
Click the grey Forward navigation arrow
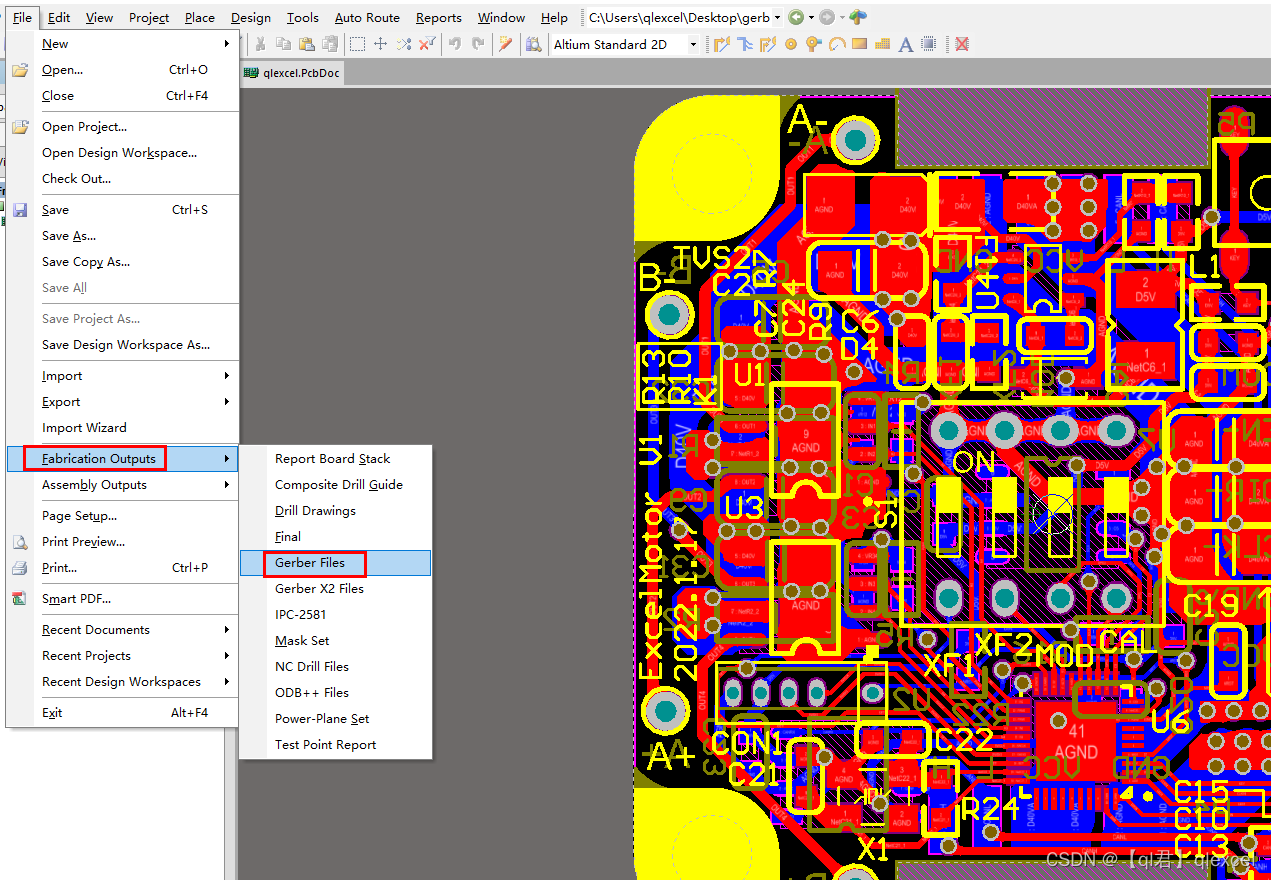(826, 17)
